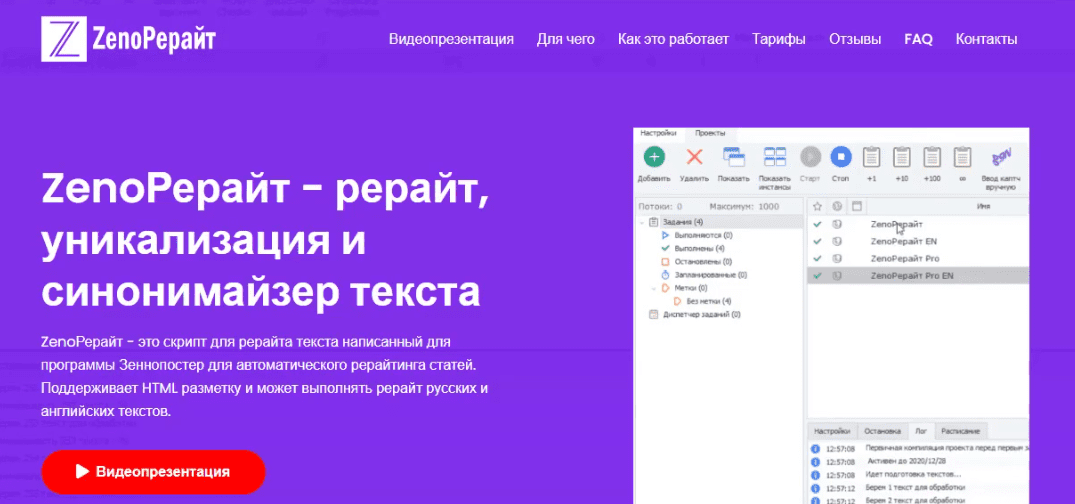Click the star column header icon
Screen dimensions: 1075x504
tap(817, 206)
